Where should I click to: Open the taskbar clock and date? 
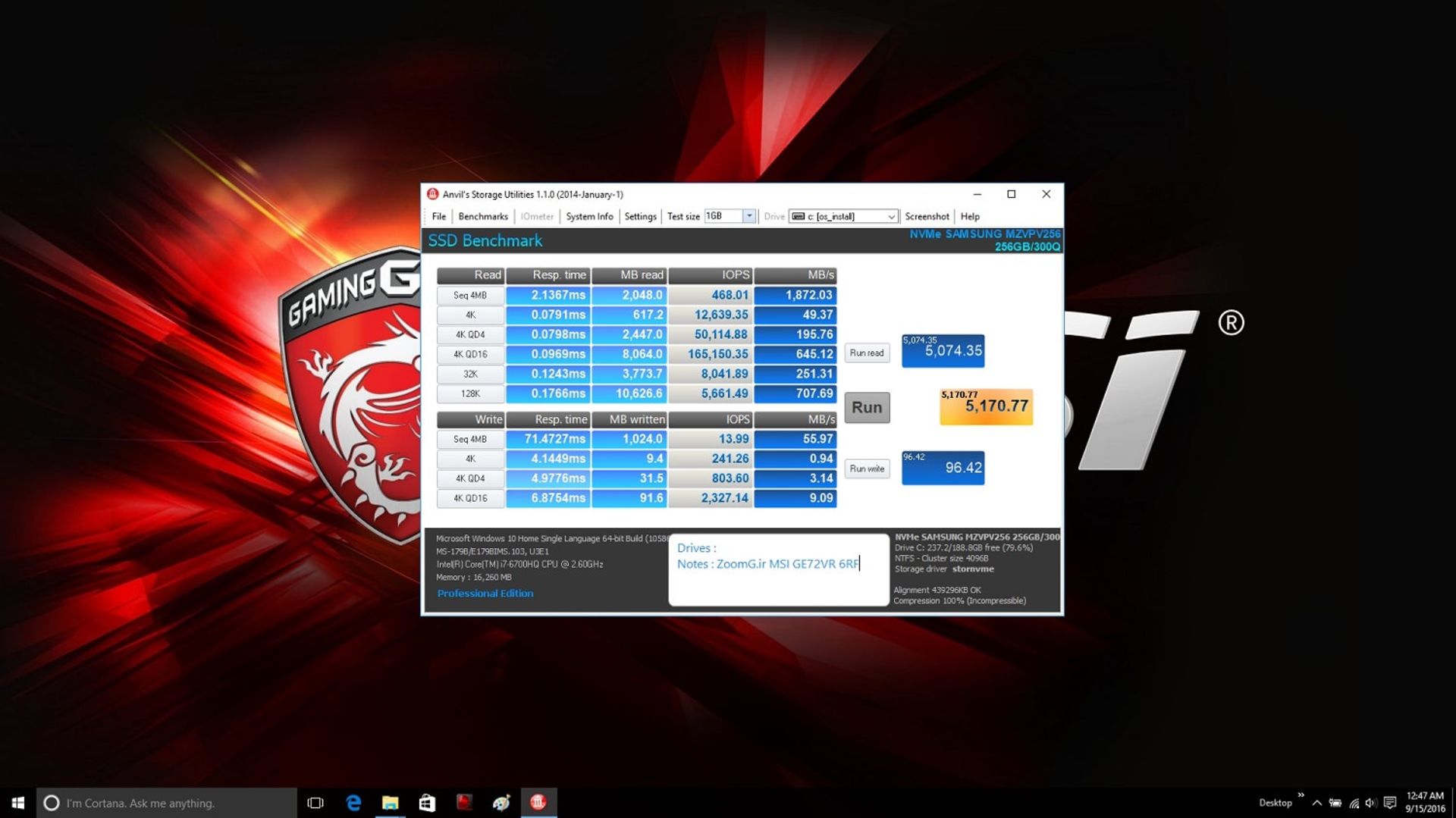coord(1425,803)
